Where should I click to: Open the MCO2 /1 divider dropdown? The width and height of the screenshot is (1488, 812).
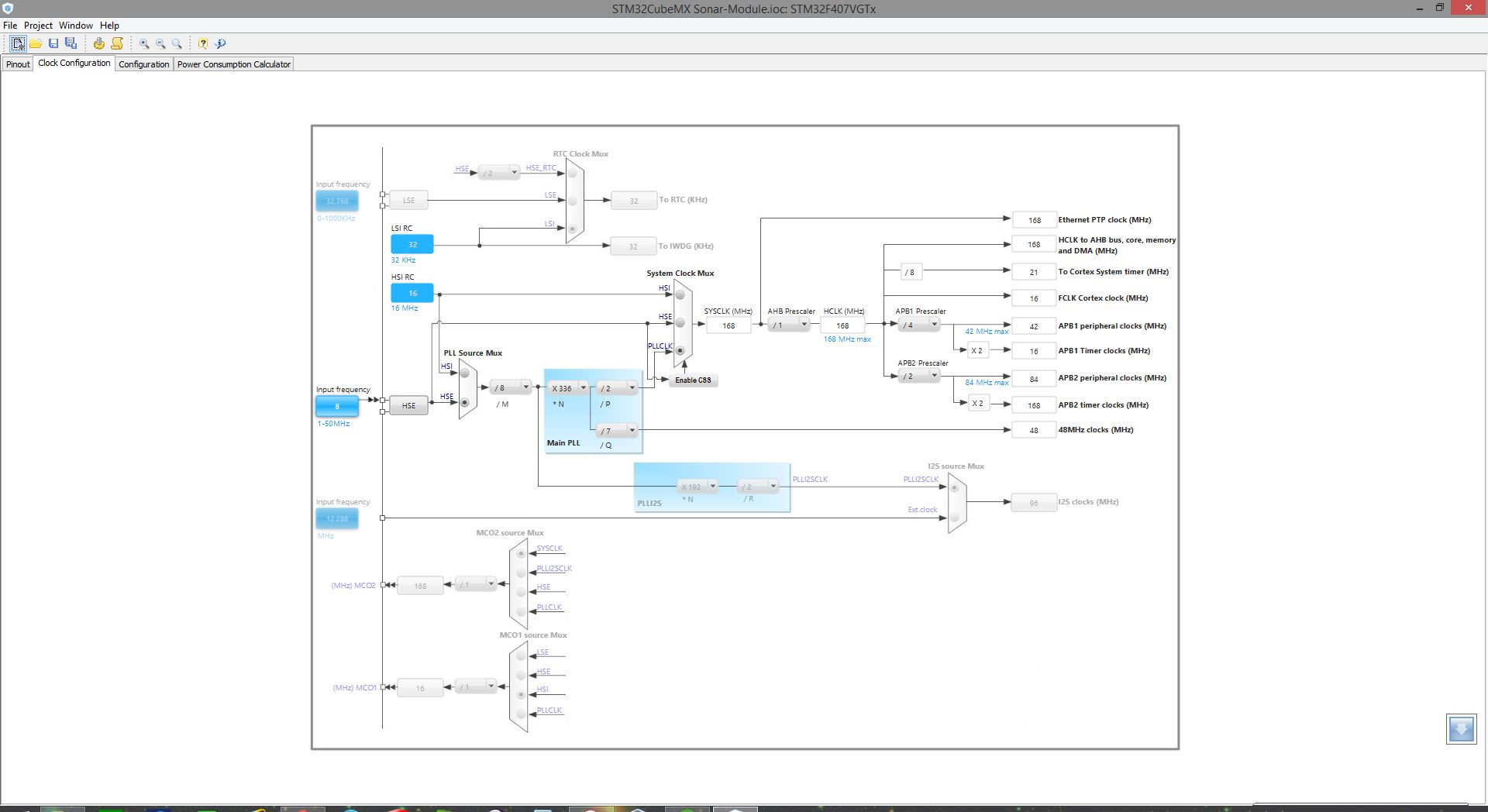pyautogui.click(x=475, y=584)
